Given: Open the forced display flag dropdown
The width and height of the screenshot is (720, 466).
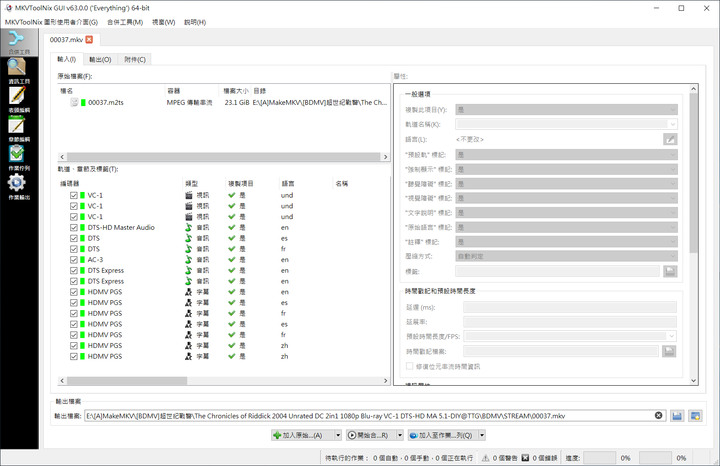Looking at the screenshot, I should click(566, 169).
